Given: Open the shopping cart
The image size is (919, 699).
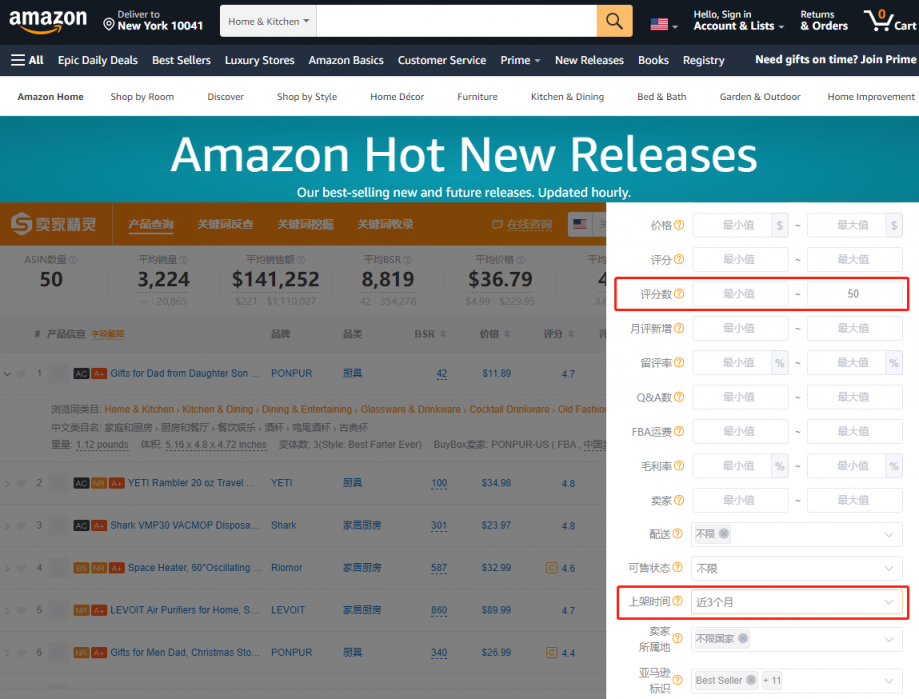Looking at the screenshot, I should 890,21.
